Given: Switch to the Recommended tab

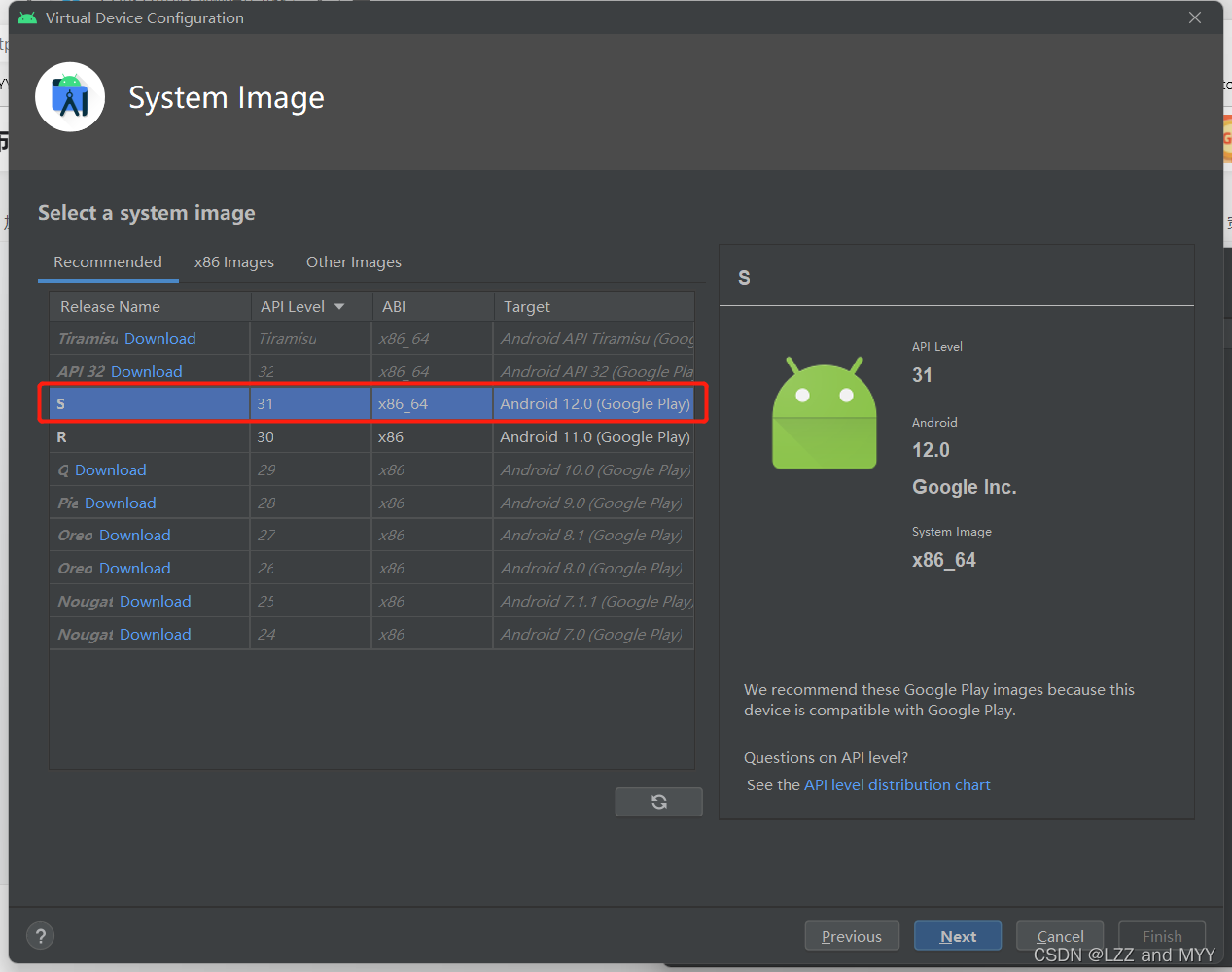Looking at the screenshot, I should 108,261.
